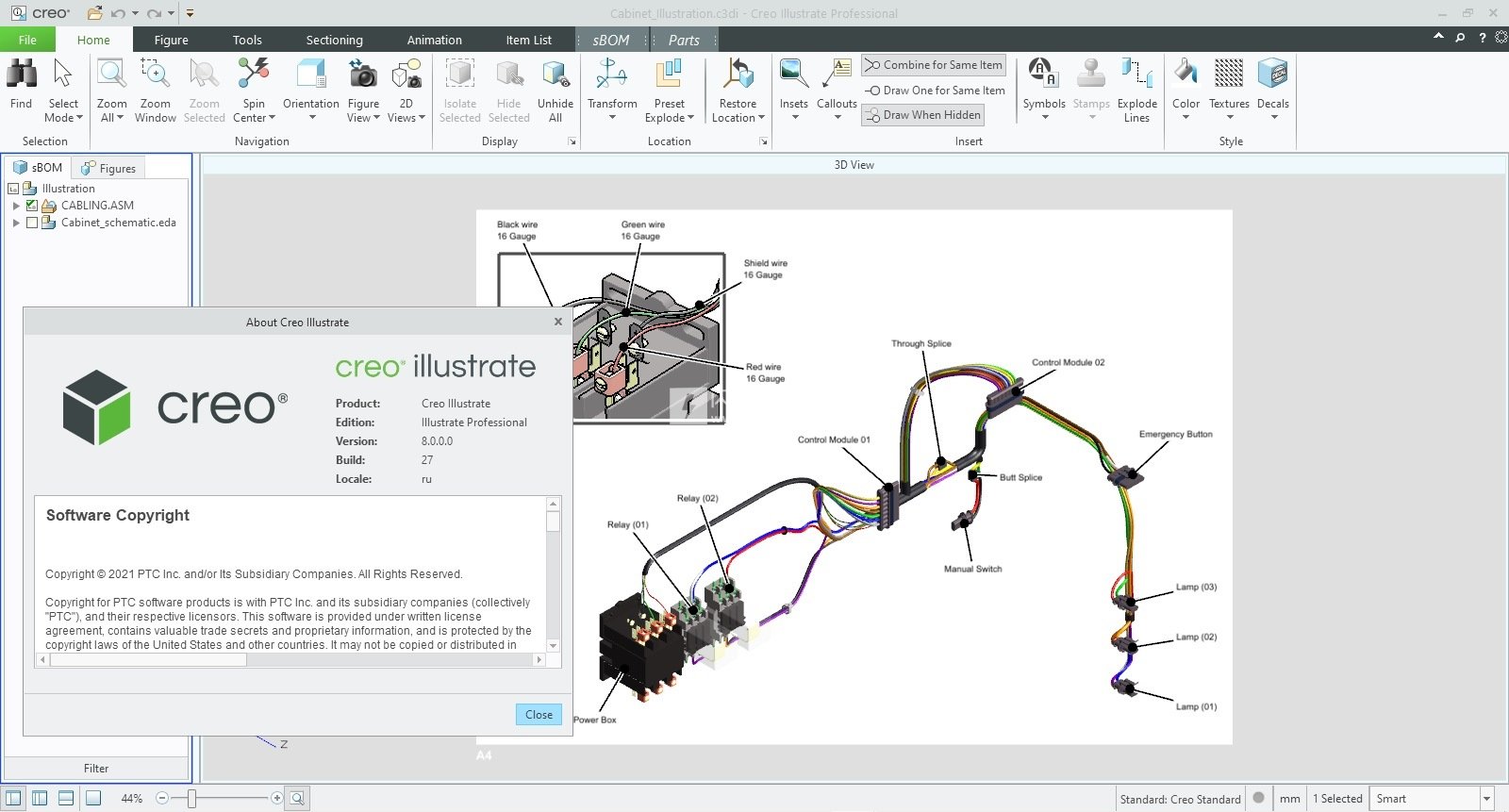1509x812 pixels.
Task: Open quick access toolbar customize dropdown
Action: (x=190, y=13)
